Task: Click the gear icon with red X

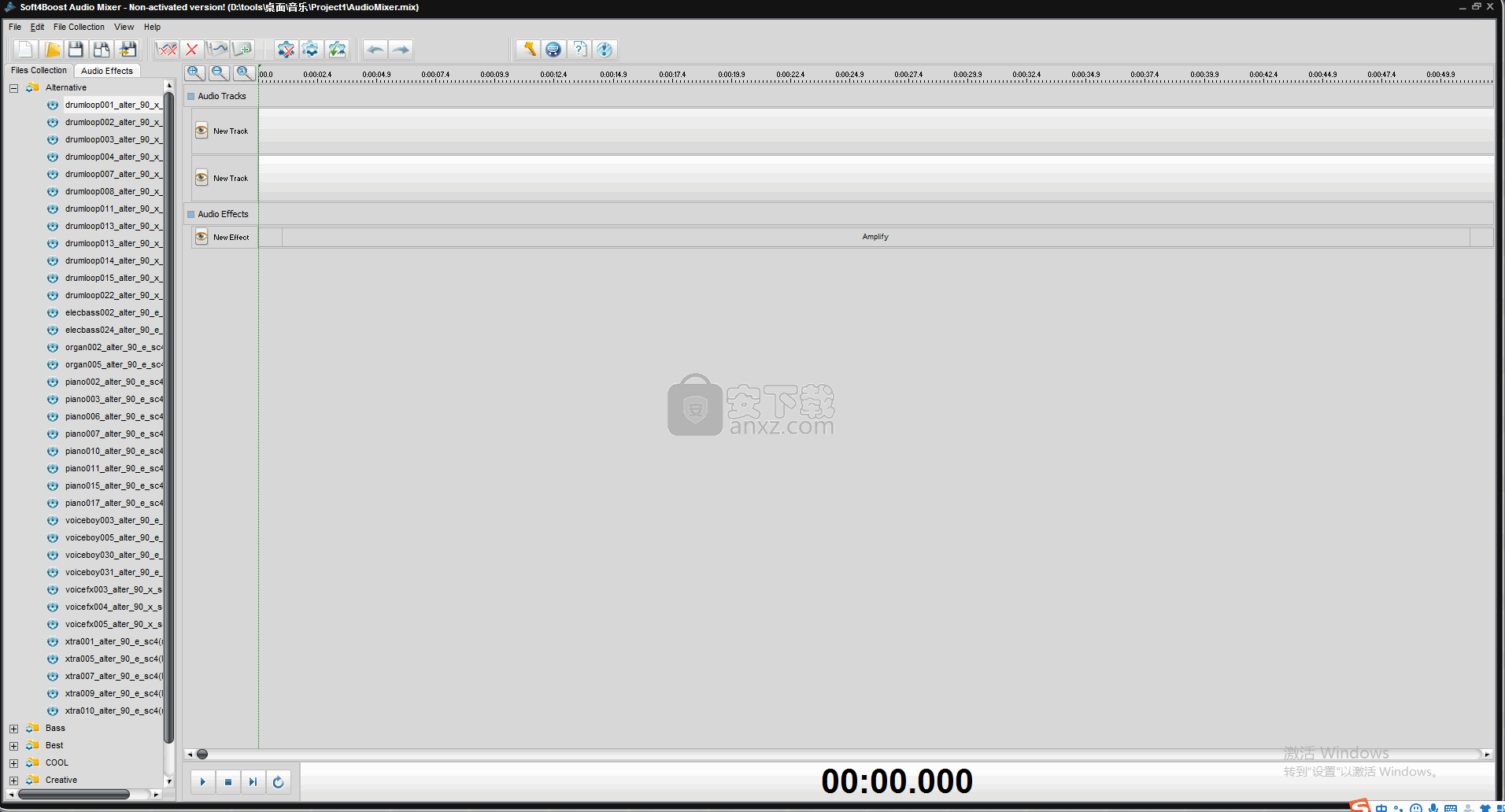Action: coord(286,50)
